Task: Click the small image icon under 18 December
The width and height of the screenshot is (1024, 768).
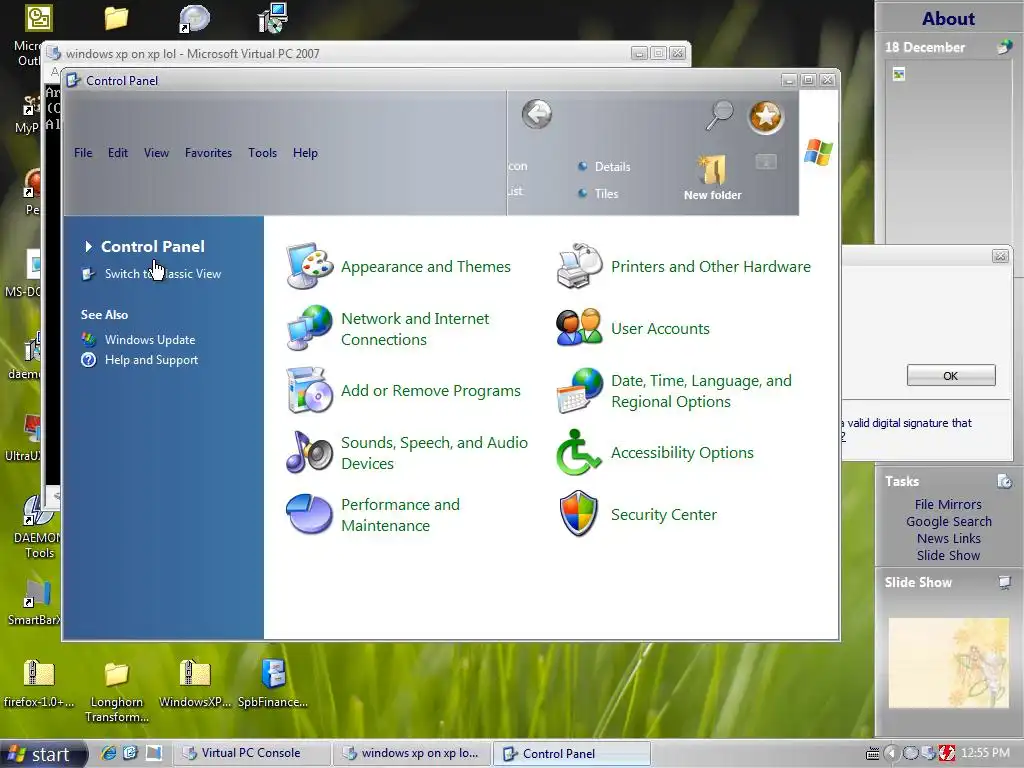Action: [x=899, y=74]
